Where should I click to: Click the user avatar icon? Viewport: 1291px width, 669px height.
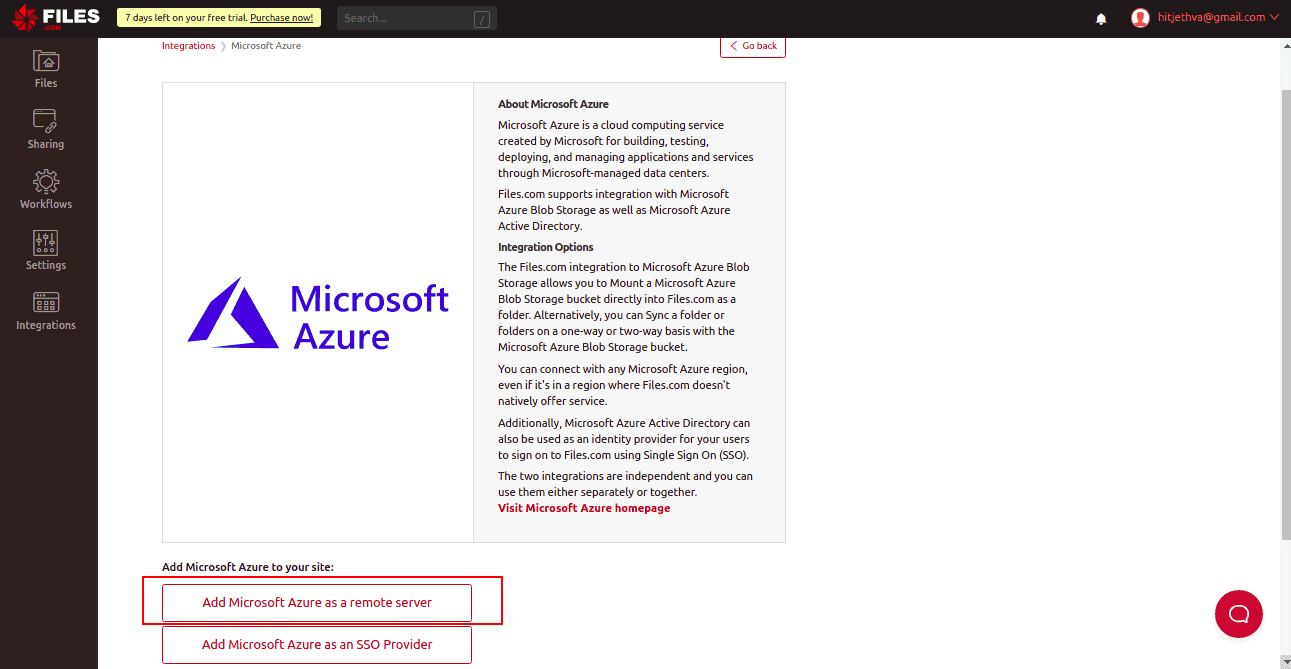(1140, 18)
